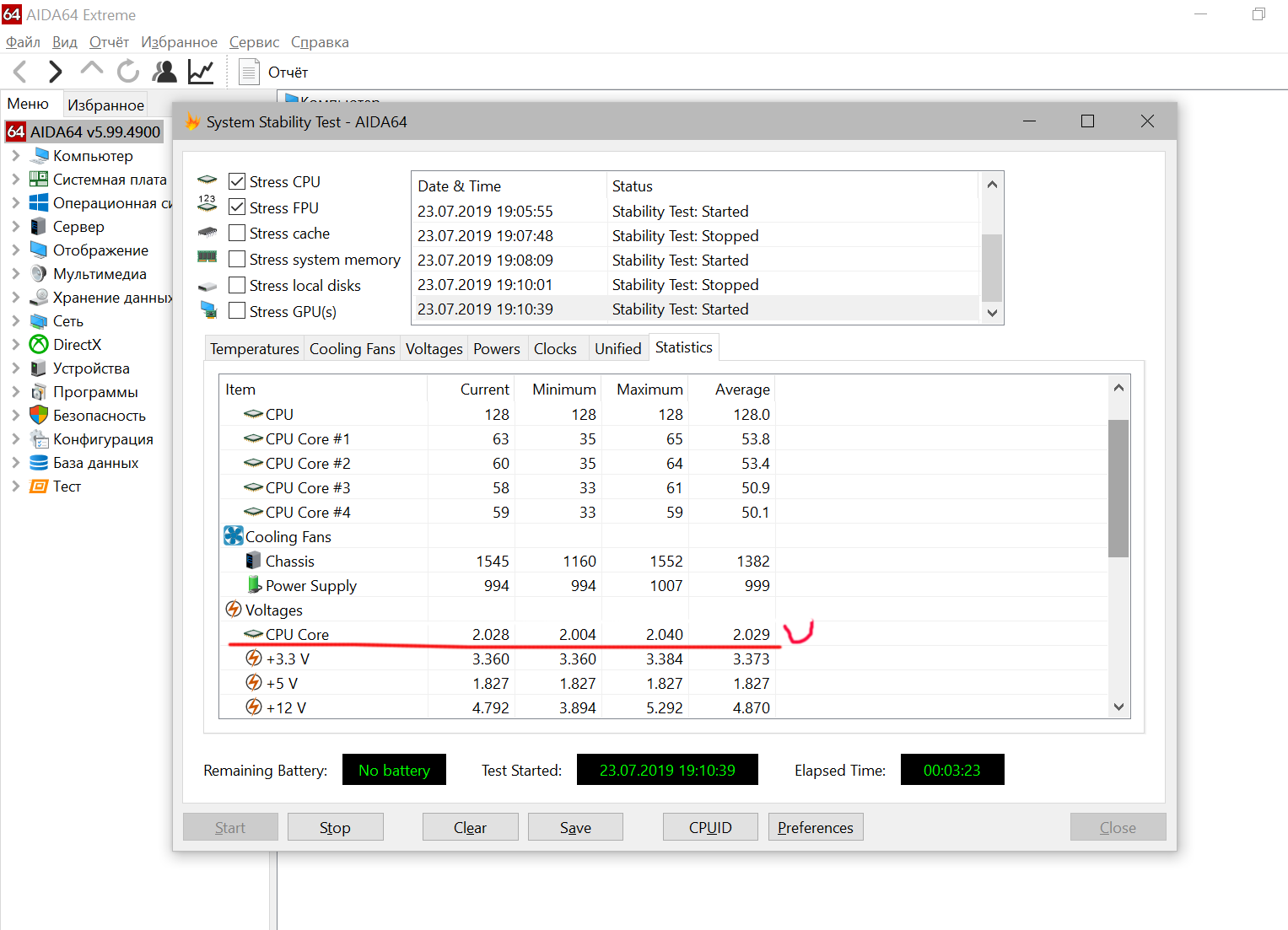Screen dimensions: 1288x930
Task: Click the Clear button
Action: (470, 827)
